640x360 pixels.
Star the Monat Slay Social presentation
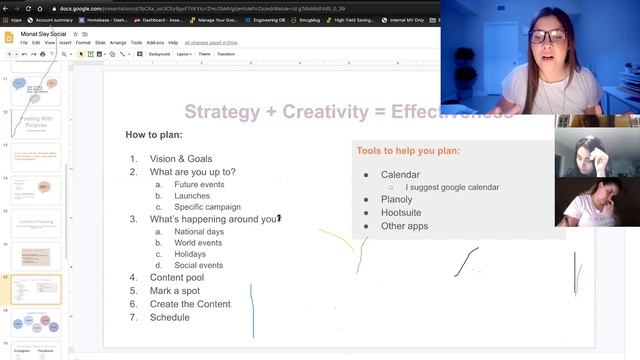pos(75,34)
